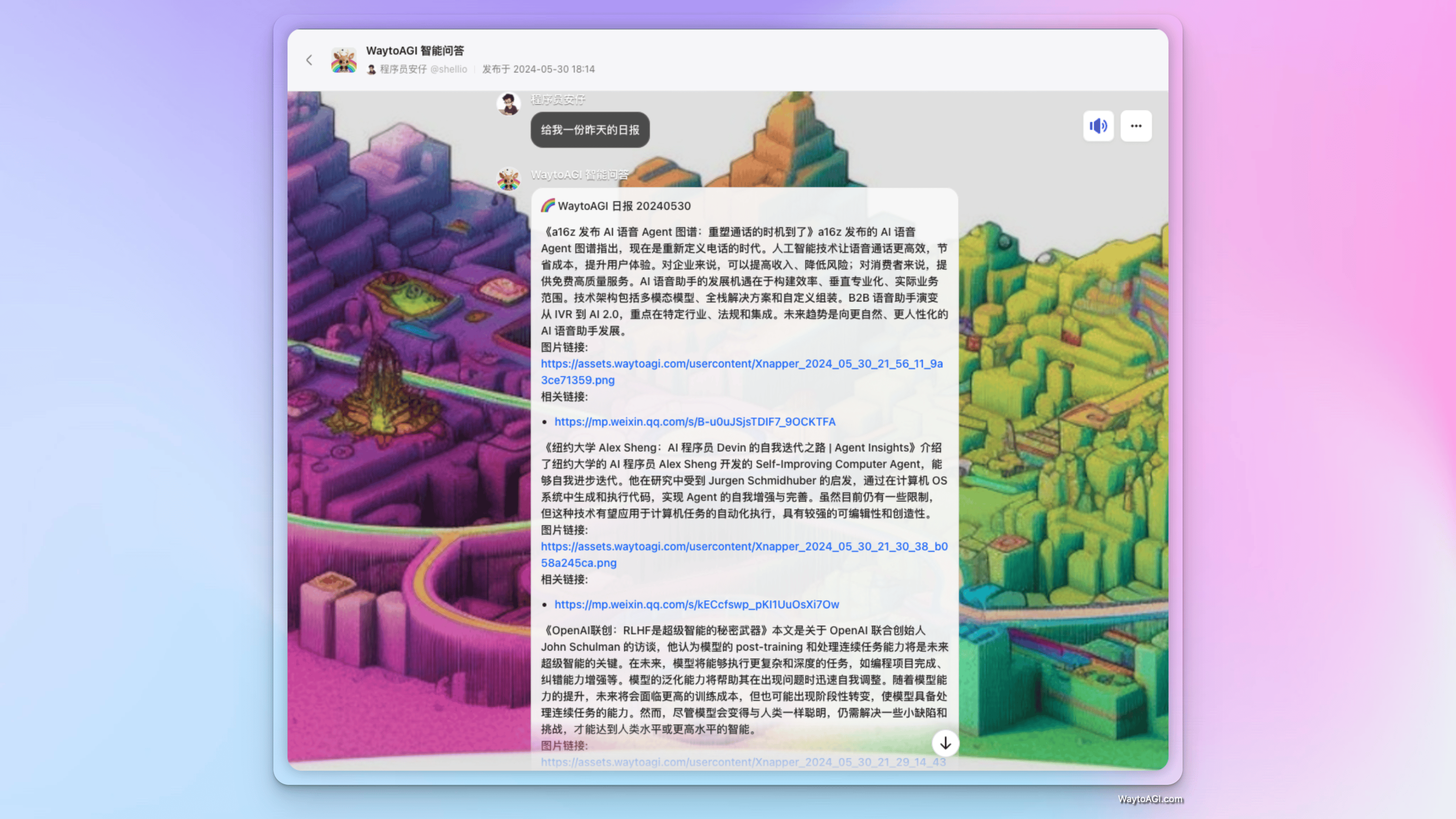Open the partially visible link Xnapper_2024_05_30_21_29_14
1456x819 pixels.
(x=743, y=762)
